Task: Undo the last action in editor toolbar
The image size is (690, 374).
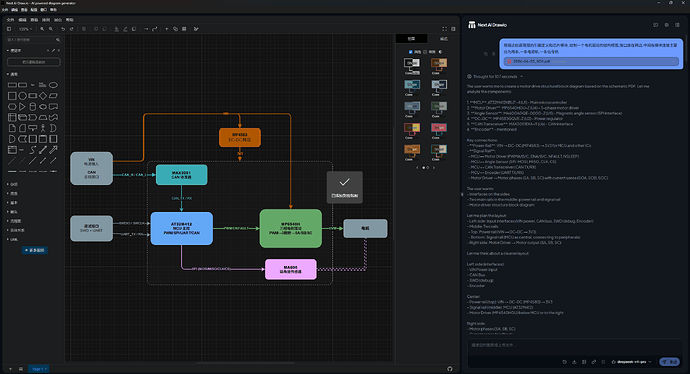Action: (x=63, y=29)
